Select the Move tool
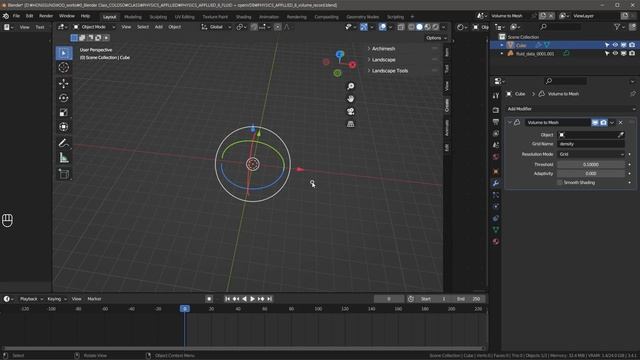Screen dimensions: 640x360 click(x=64, y=84)
